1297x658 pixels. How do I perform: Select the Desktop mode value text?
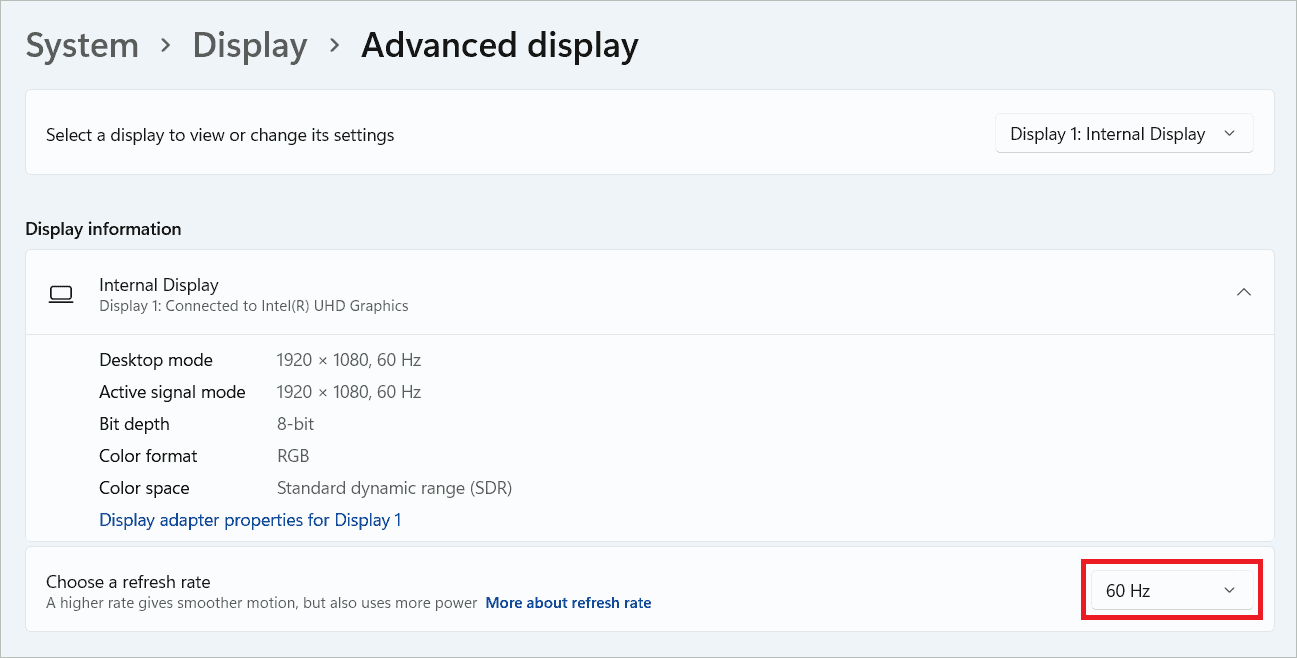[348, 359]
